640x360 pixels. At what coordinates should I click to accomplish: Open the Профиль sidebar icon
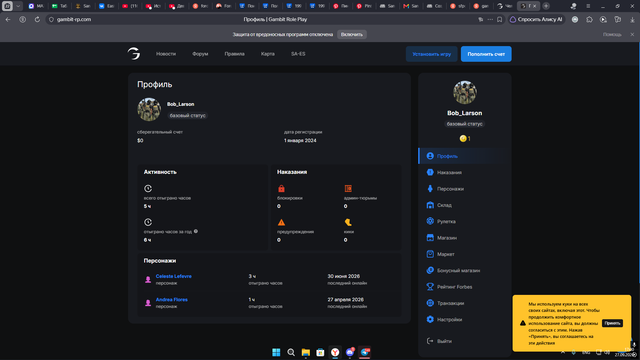[x=430, y=156]
